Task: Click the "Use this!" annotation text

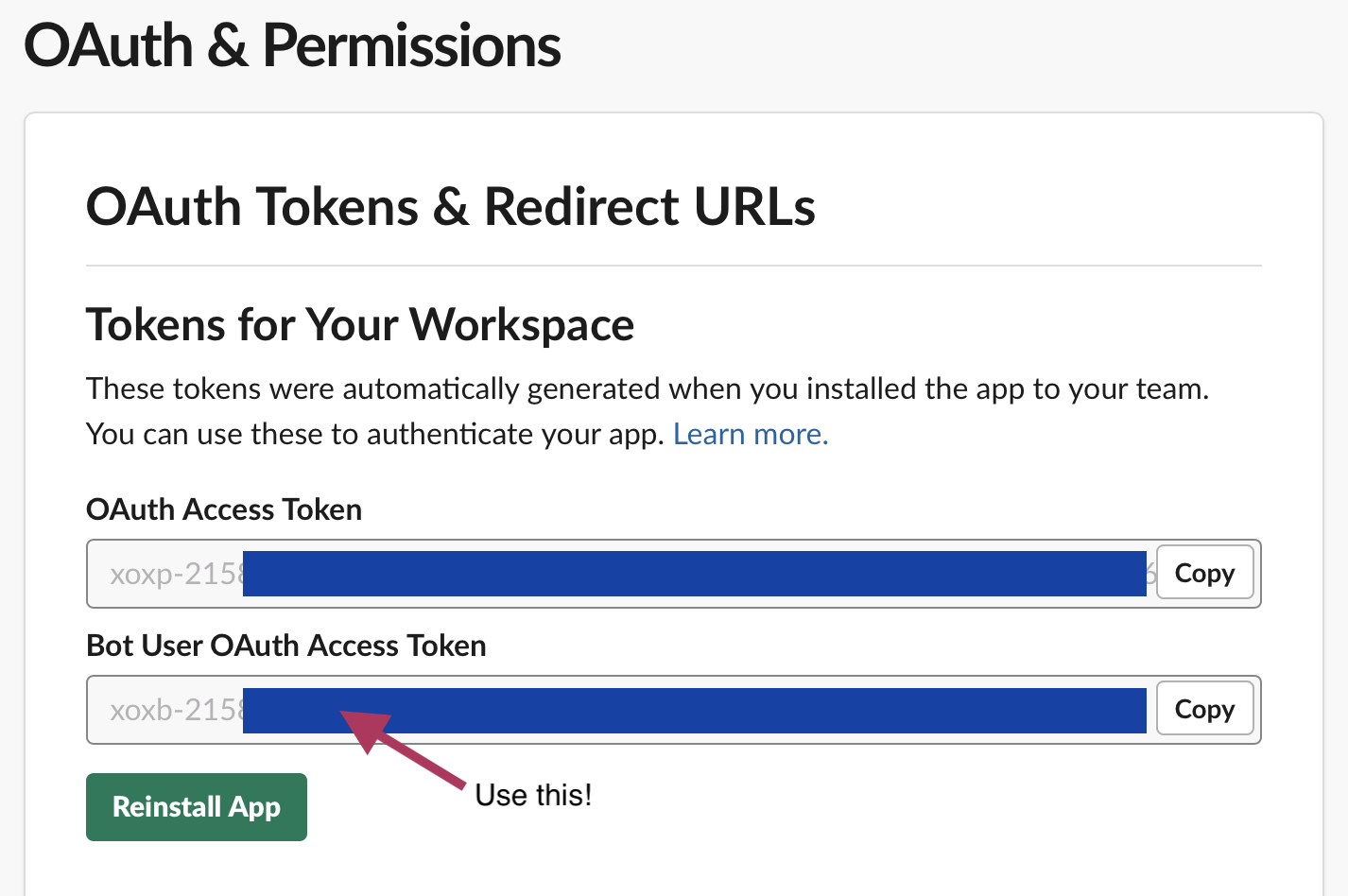Action: 533,795
